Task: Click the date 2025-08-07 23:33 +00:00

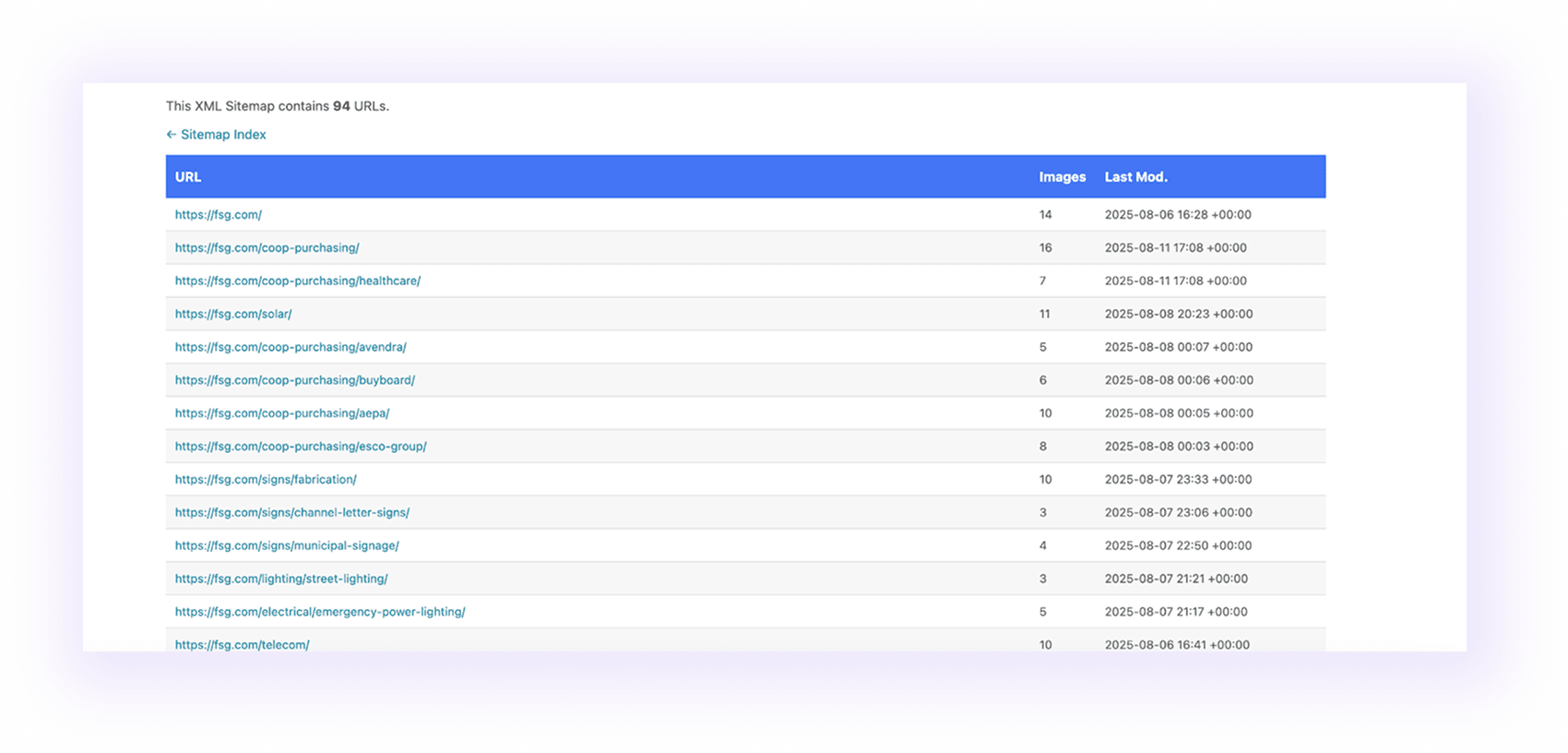Action: [1179, 480]
